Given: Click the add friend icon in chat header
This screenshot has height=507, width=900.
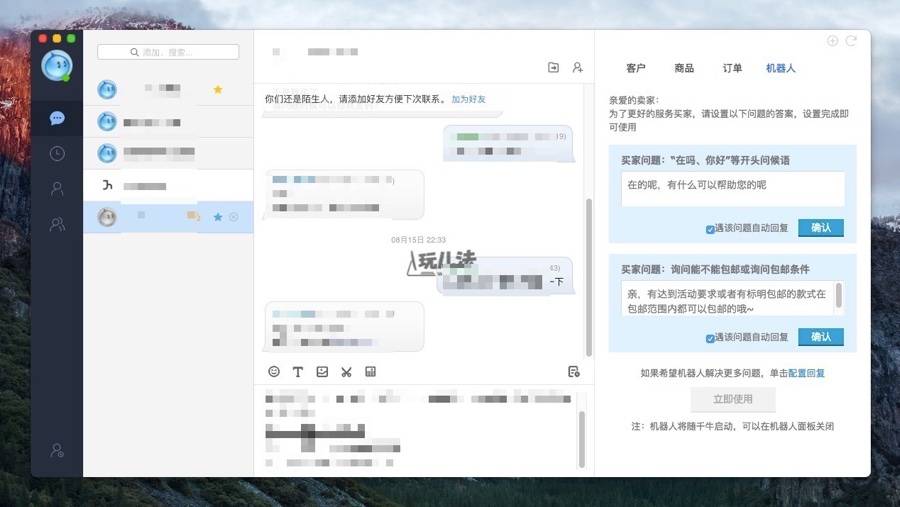Looking at the screenshot, I should (577, 67).
